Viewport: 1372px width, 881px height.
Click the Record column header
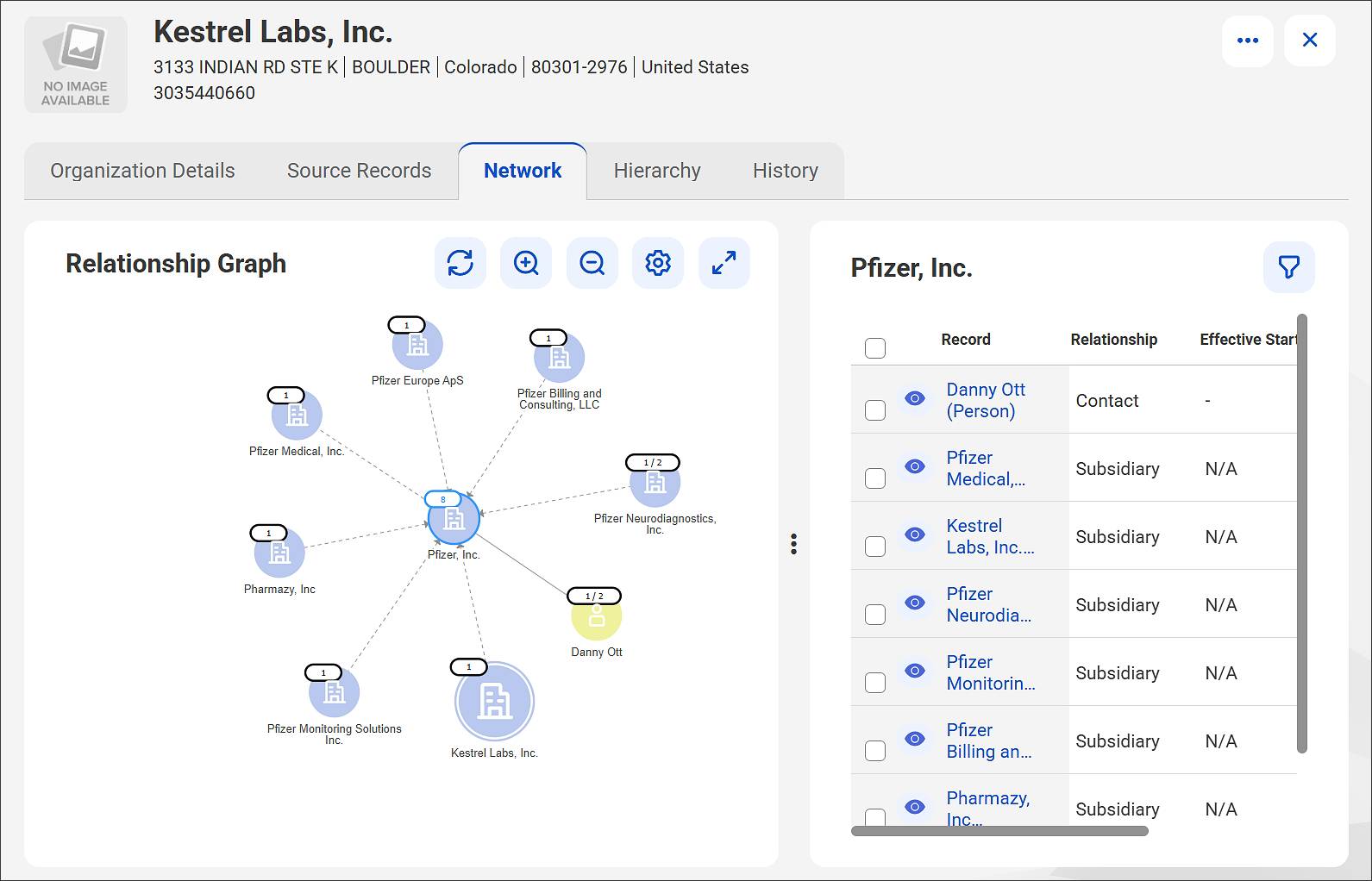[966, 340]
